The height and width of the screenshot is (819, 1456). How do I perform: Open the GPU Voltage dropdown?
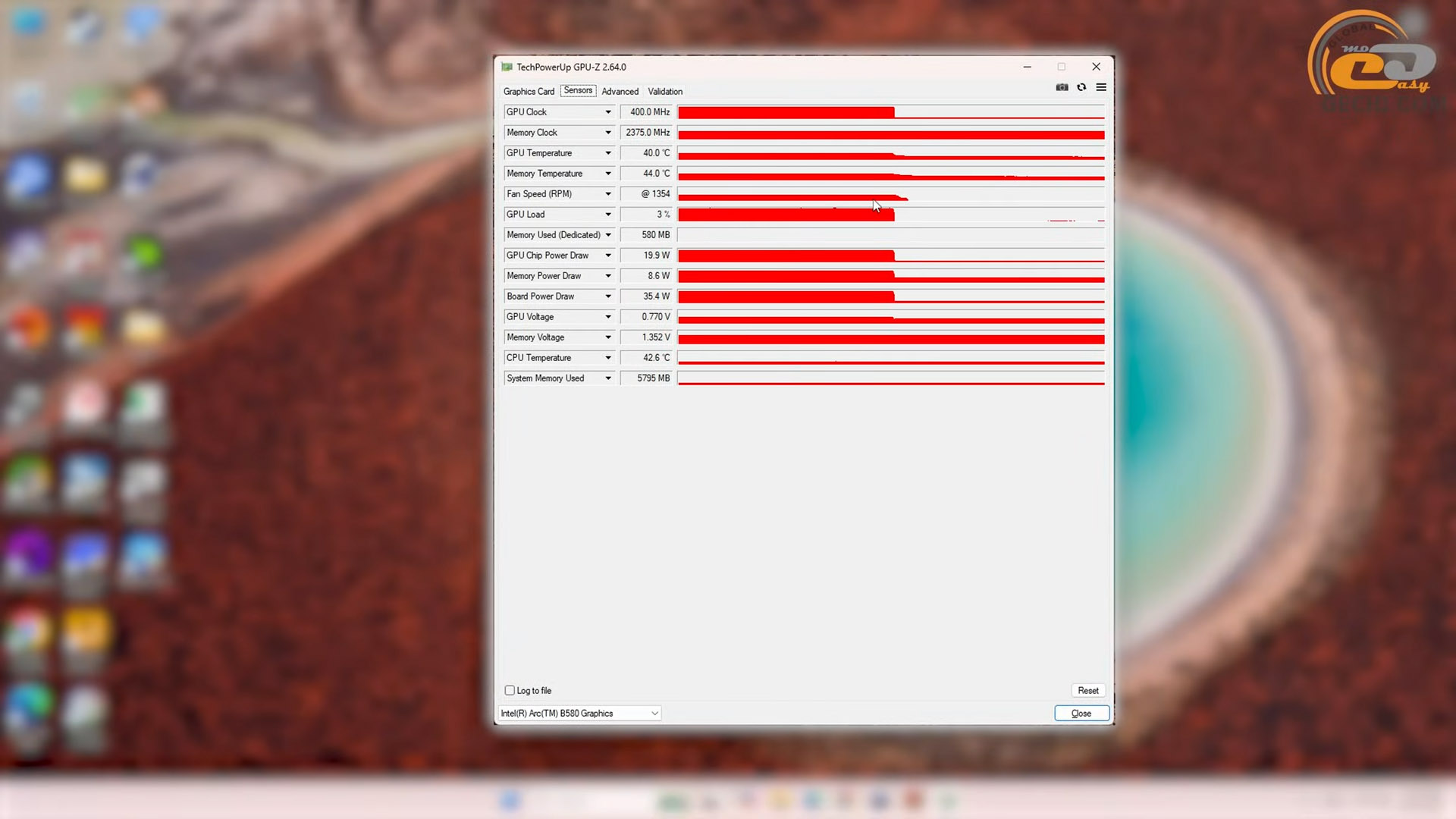(x=607, y=317)
